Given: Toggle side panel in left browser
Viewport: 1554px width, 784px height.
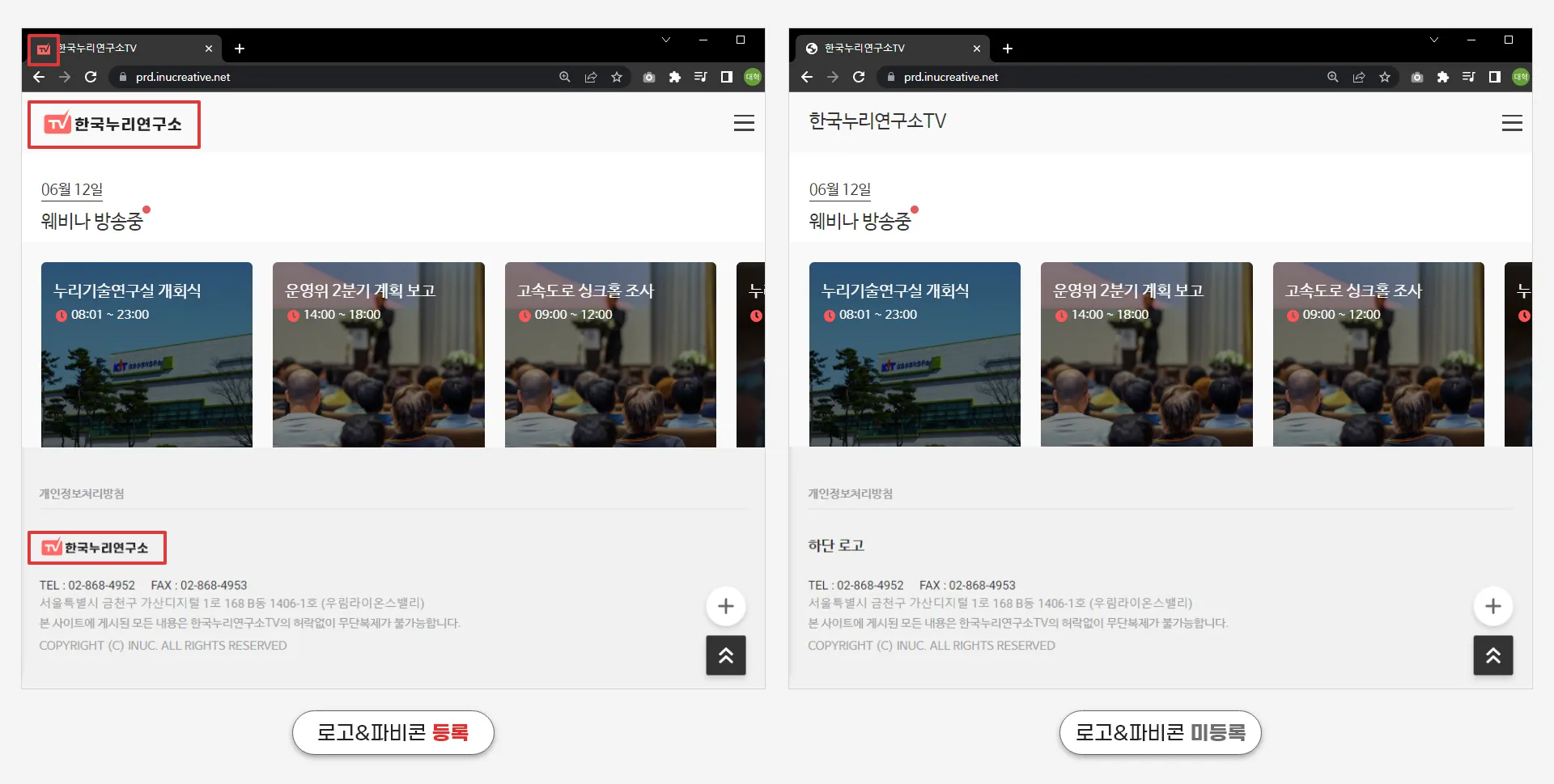Looking at the screenshot, I should click(727, 77).
